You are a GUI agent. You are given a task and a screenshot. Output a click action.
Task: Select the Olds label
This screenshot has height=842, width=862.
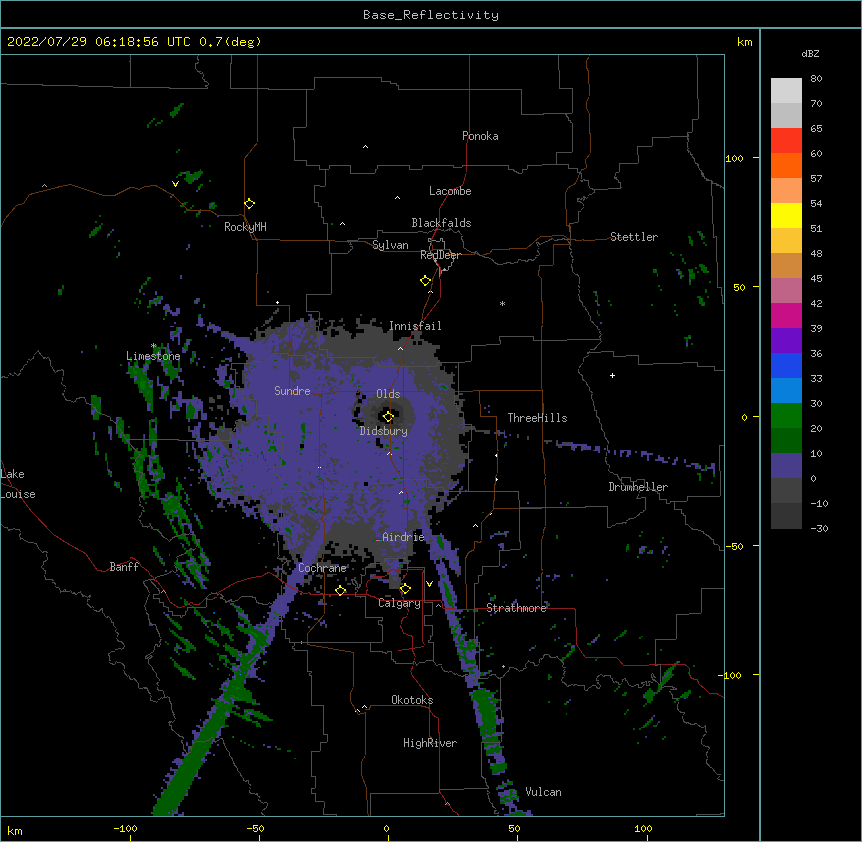tap(388, 394)
